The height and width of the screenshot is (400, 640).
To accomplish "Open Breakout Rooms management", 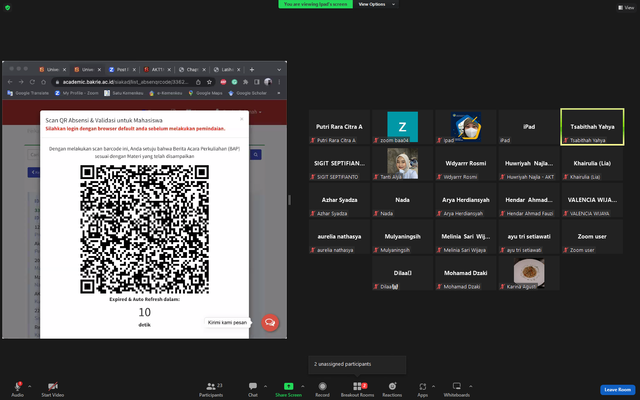I will tap(358, 389).
